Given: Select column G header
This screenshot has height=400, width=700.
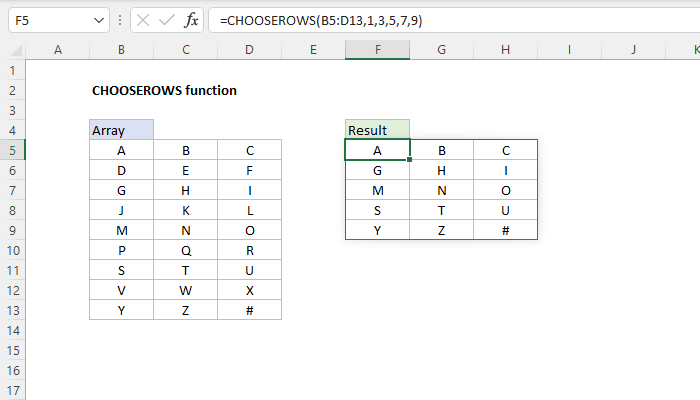Looking at the screenshot, I should pos(442,50).
